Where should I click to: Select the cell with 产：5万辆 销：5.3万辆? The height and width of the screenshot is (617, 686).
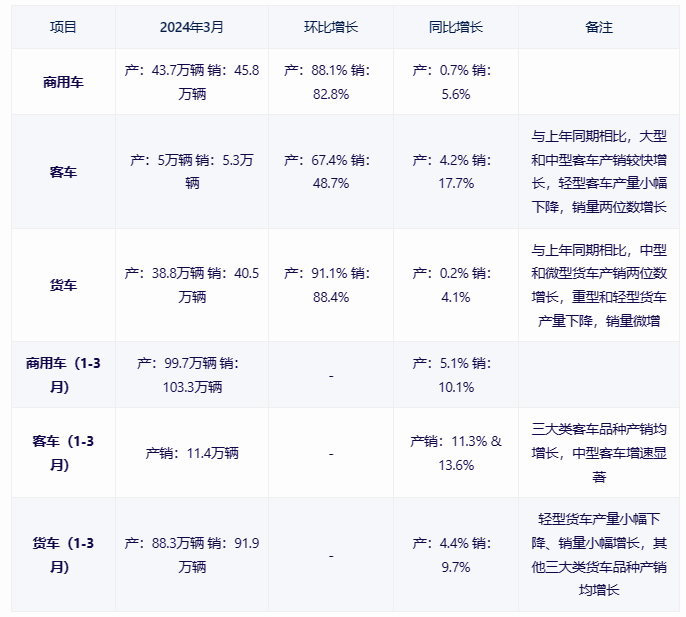click(191, 171)
